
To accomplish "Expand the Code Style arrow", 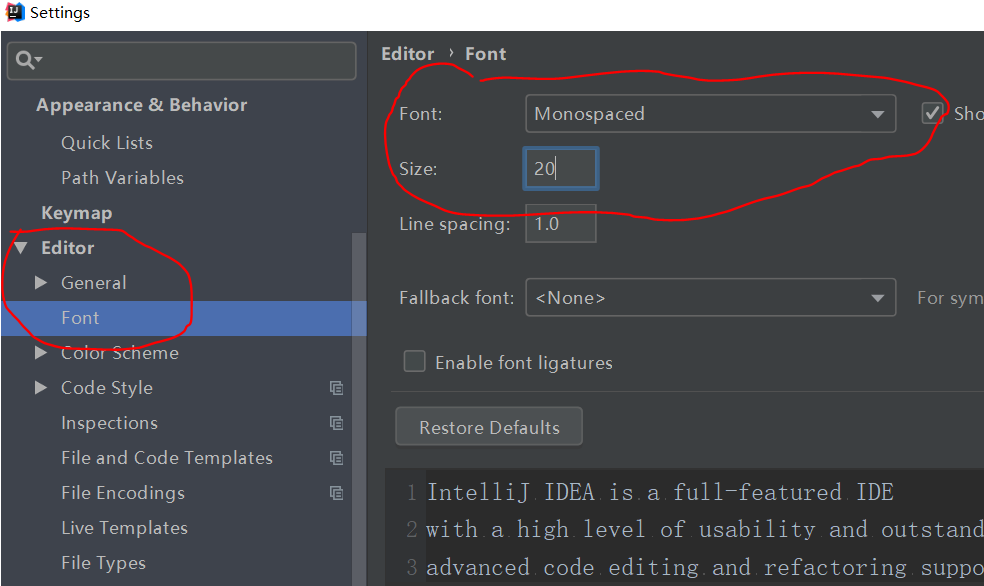I will (41, 388).
